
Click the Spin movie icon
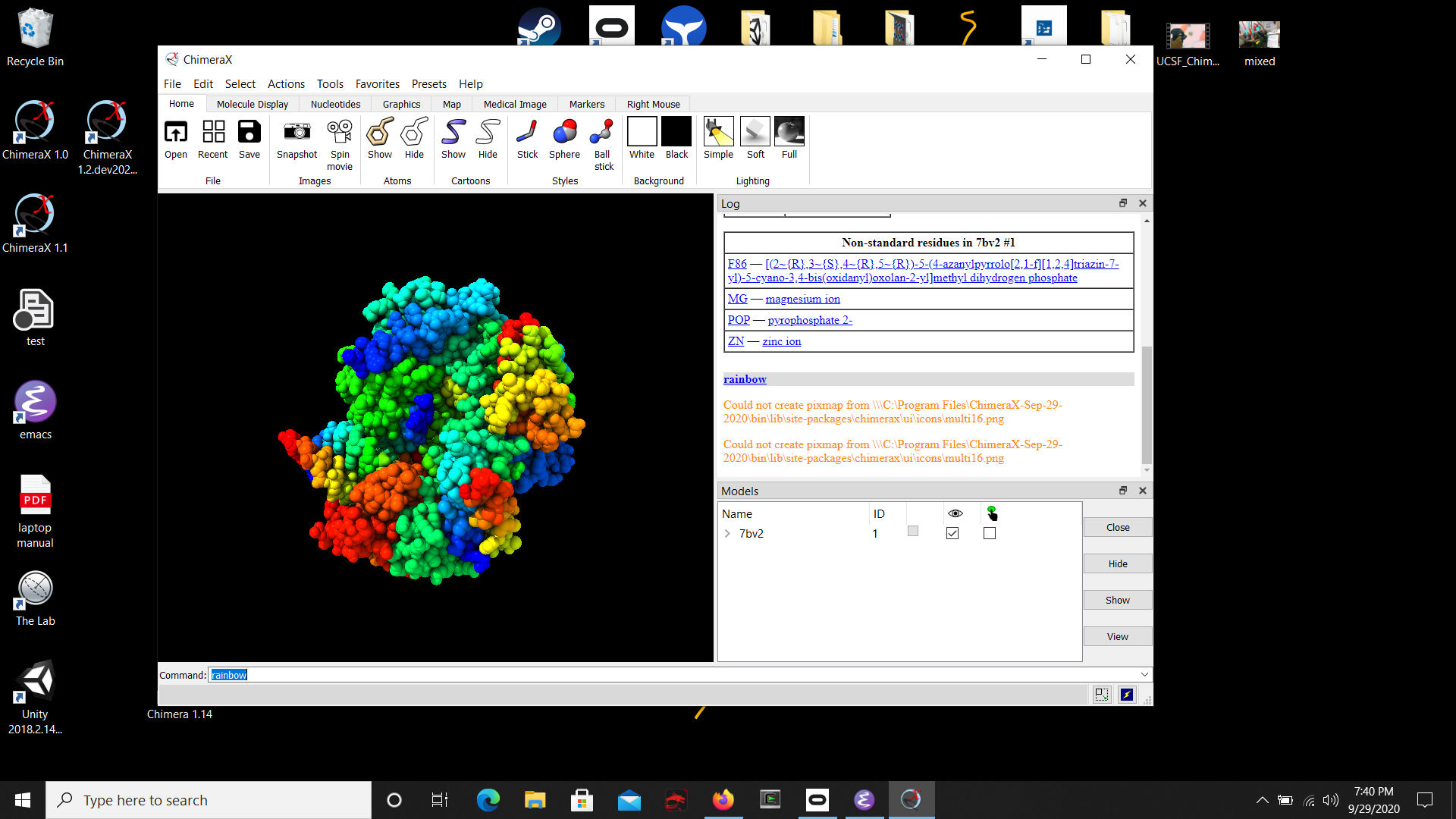tap(340, 133)
